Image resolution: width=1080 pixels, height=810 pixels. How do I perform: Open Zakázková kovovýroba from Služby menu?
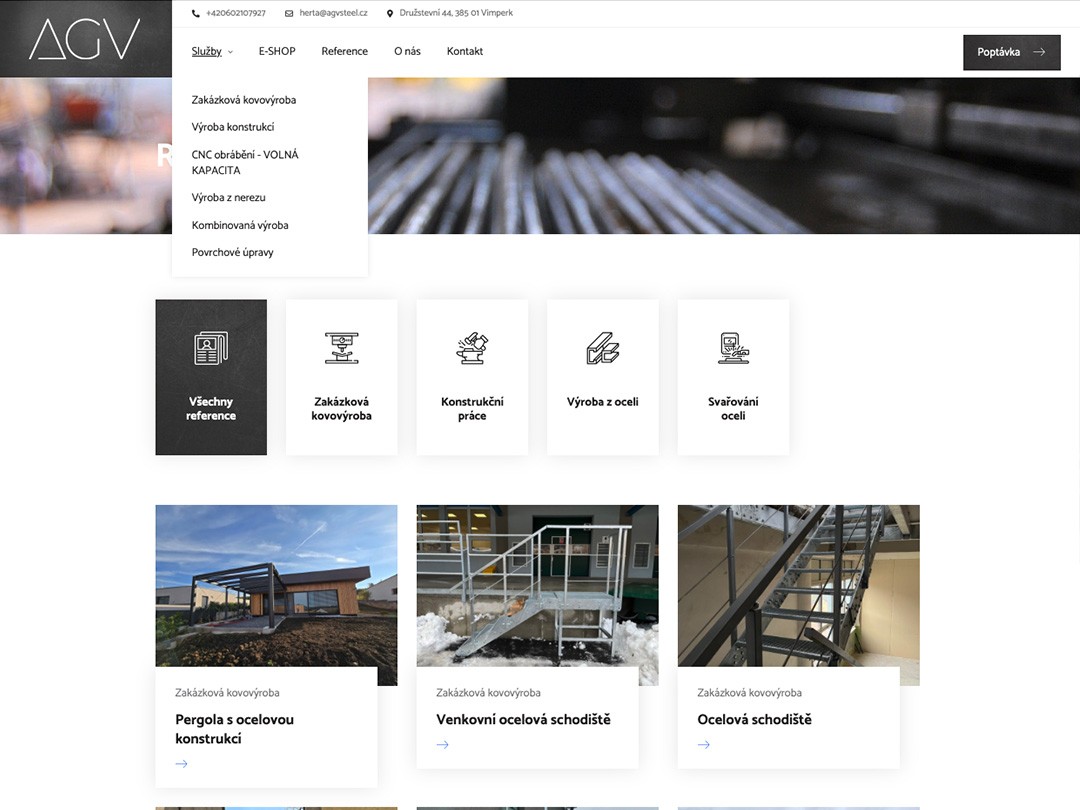[x=244, y=100]
